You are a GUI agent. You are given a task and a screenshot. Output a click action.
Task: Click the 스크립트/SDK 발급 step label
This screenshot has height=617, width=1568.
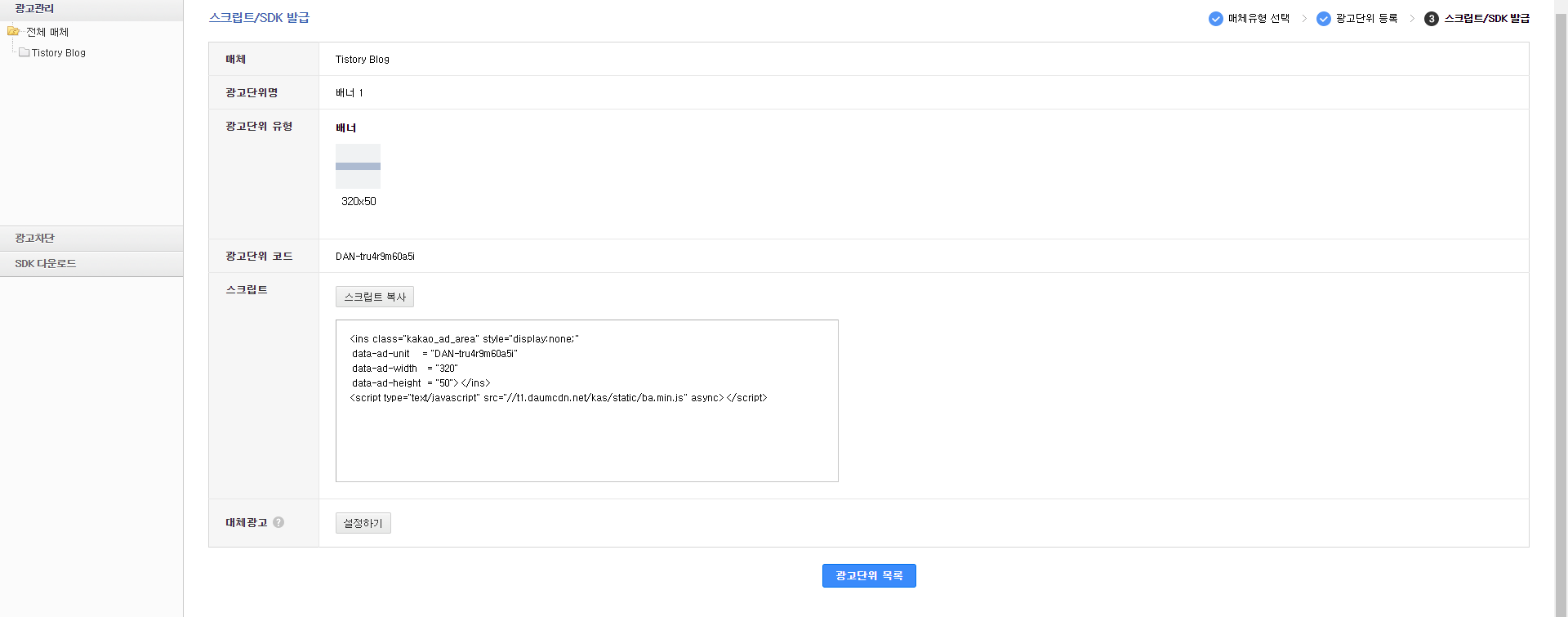(1487, 19)
